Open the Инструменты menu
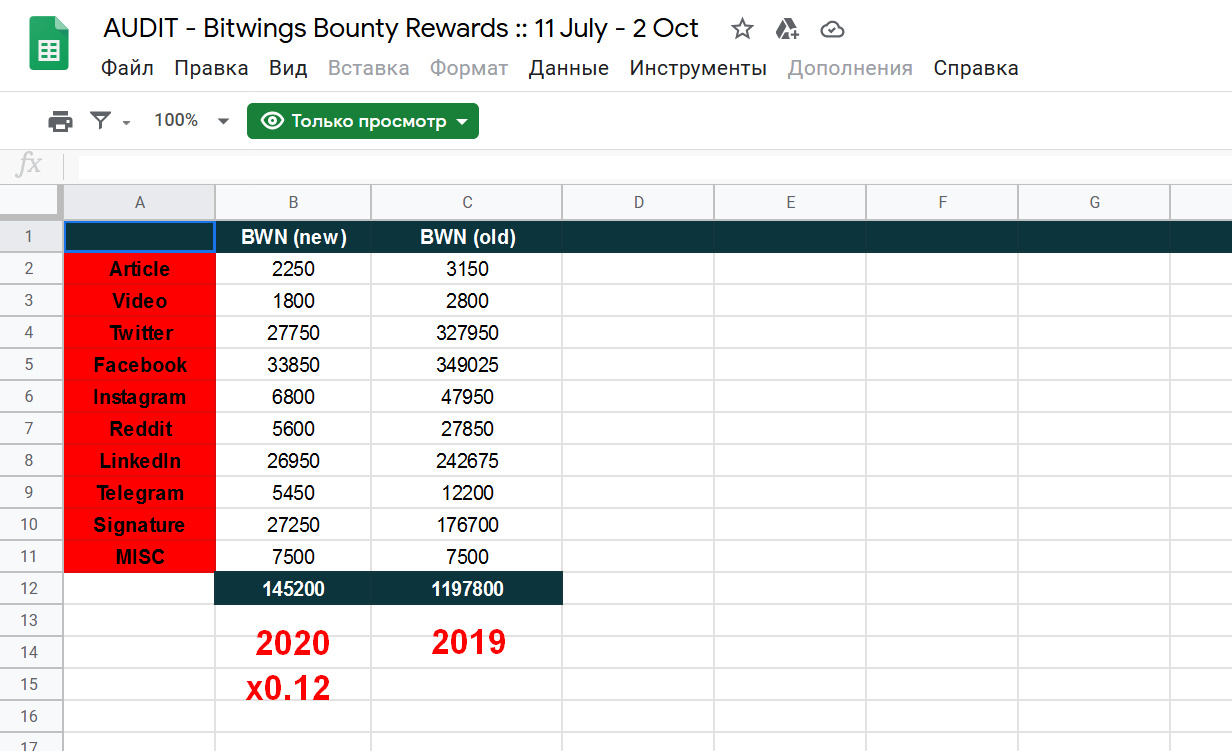 point(698,68)
